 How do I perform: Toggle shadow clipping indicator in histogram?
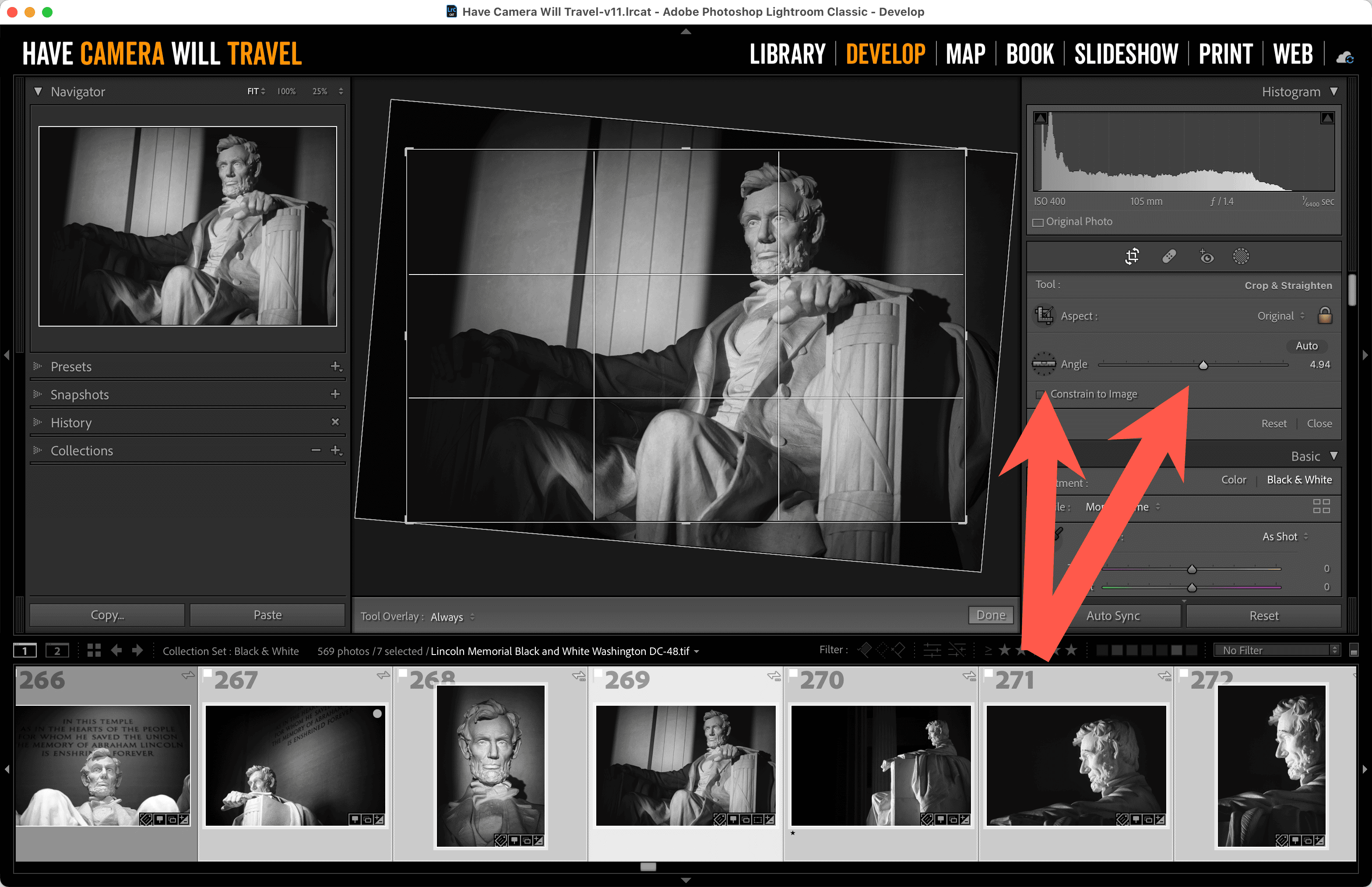coord(1040,118)
